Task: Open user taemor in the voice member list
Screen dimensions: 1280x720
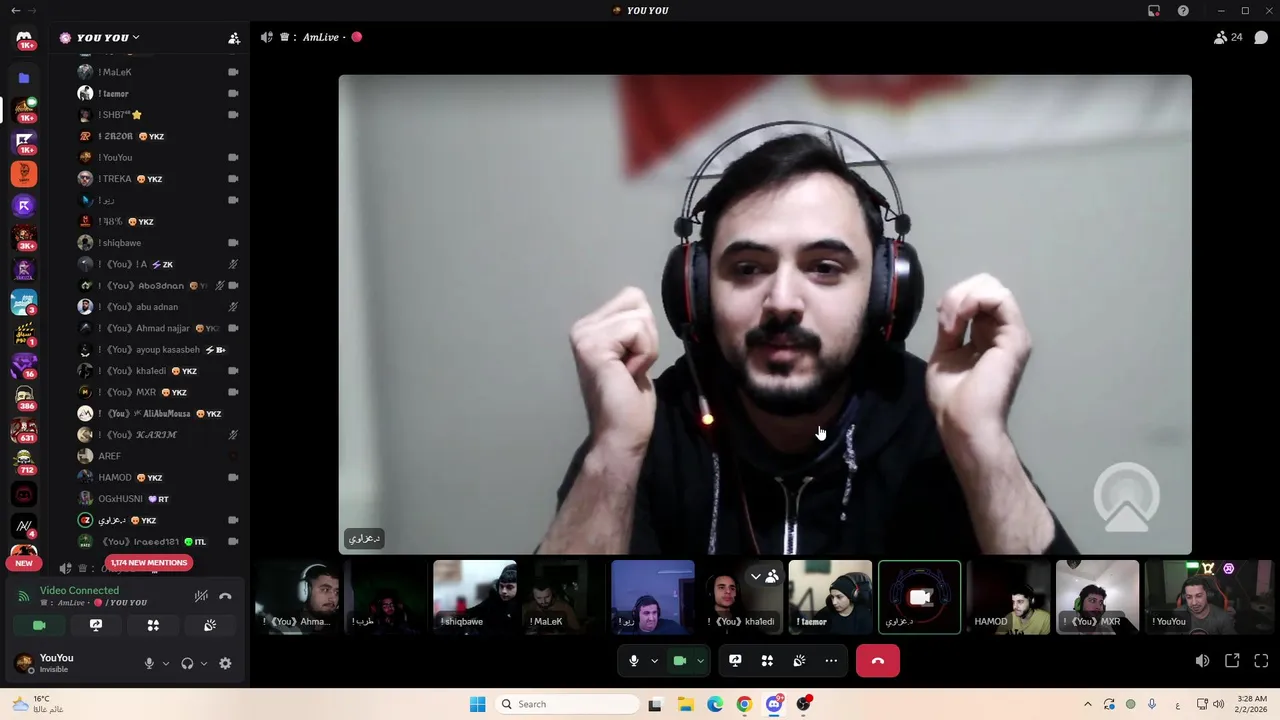Action: pyautogui.click(x=158, y=93)
